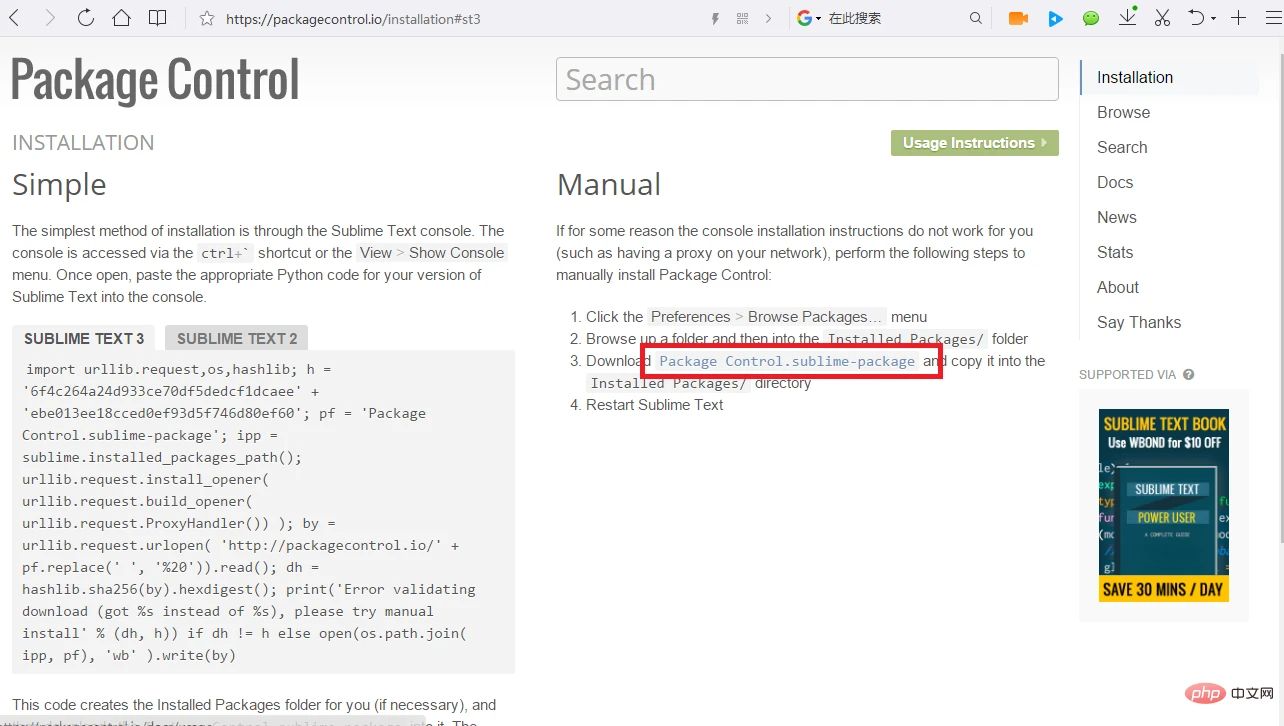The height and width of the screenshot is (726, 1284).
Task: Switch to the SUBLIME TEXT 2 tab
Action: [x=237, y=338]
